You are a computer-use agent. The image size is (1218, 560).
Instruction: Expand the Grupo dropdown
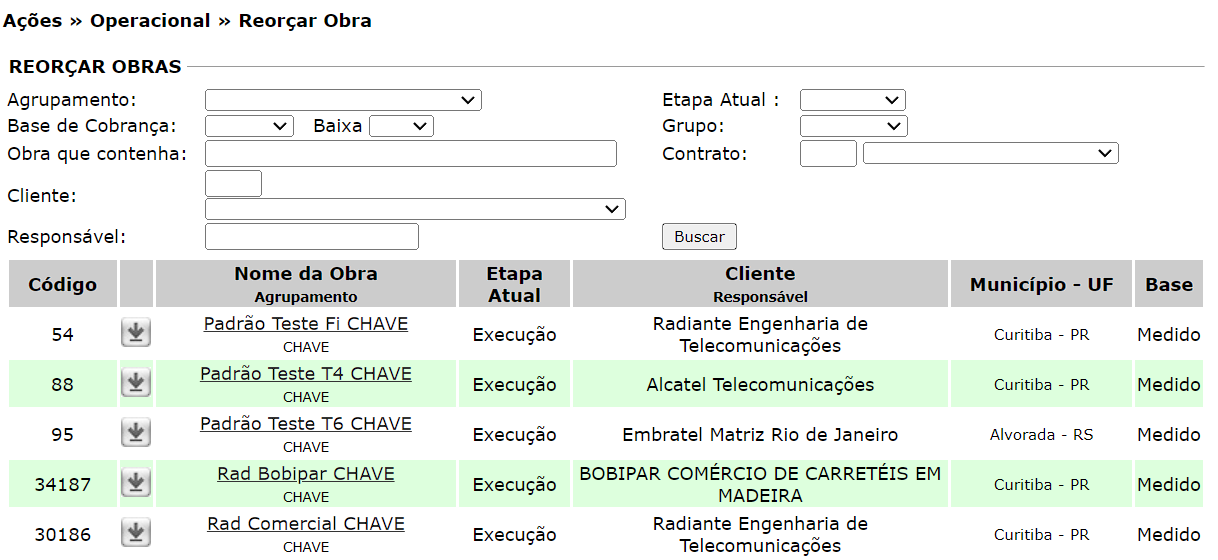(x=853, y=126)
